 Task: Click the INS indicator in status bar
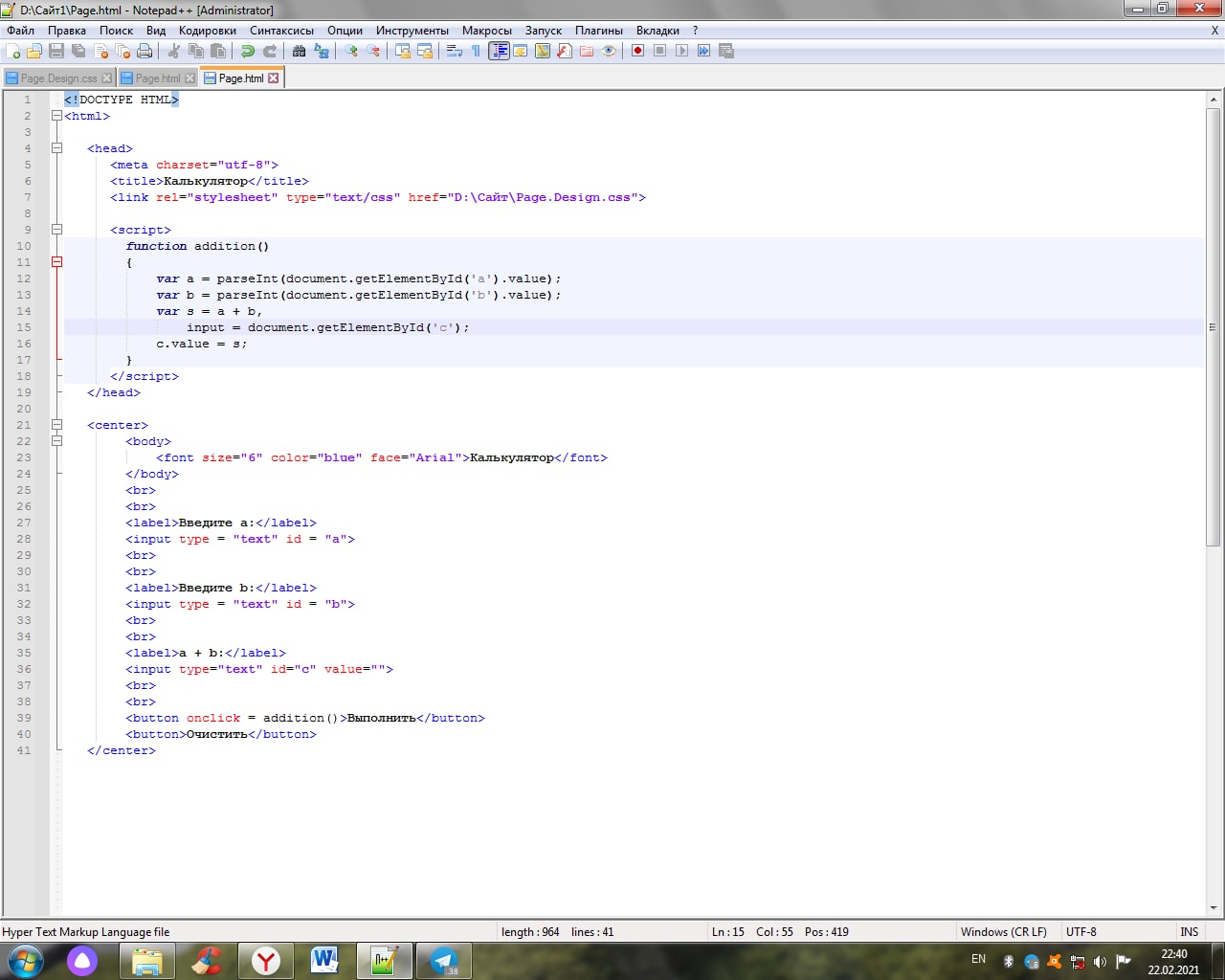(1190, 931)
